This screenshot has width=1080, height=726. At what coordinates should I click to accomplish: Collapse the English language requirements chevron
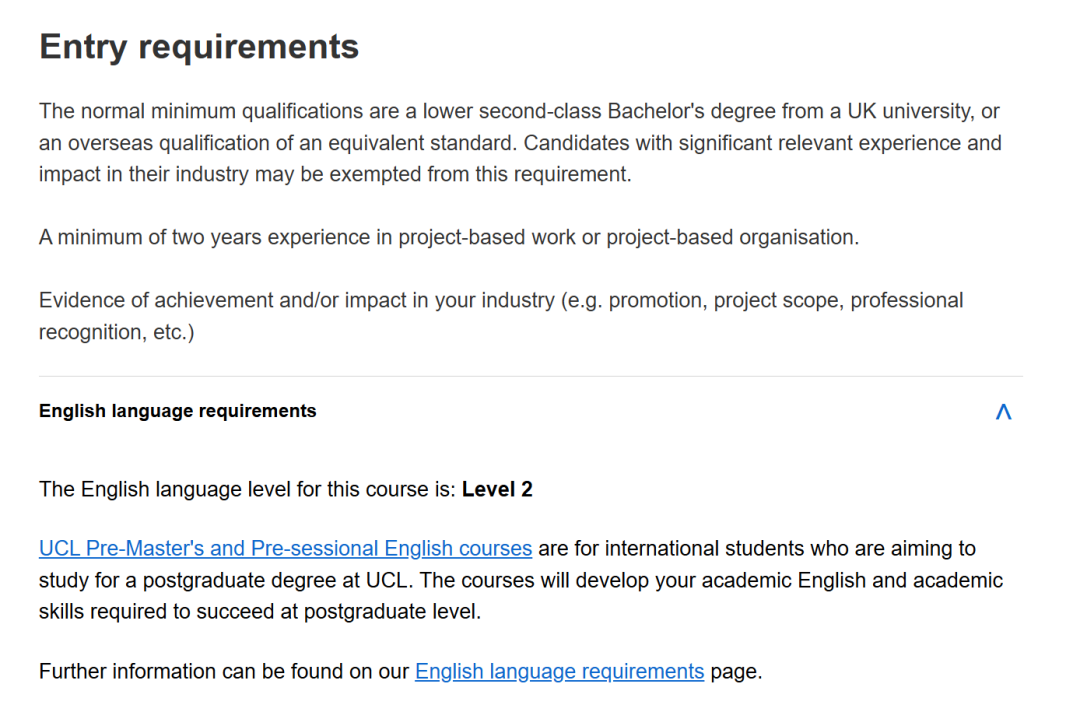point(1003,412)
